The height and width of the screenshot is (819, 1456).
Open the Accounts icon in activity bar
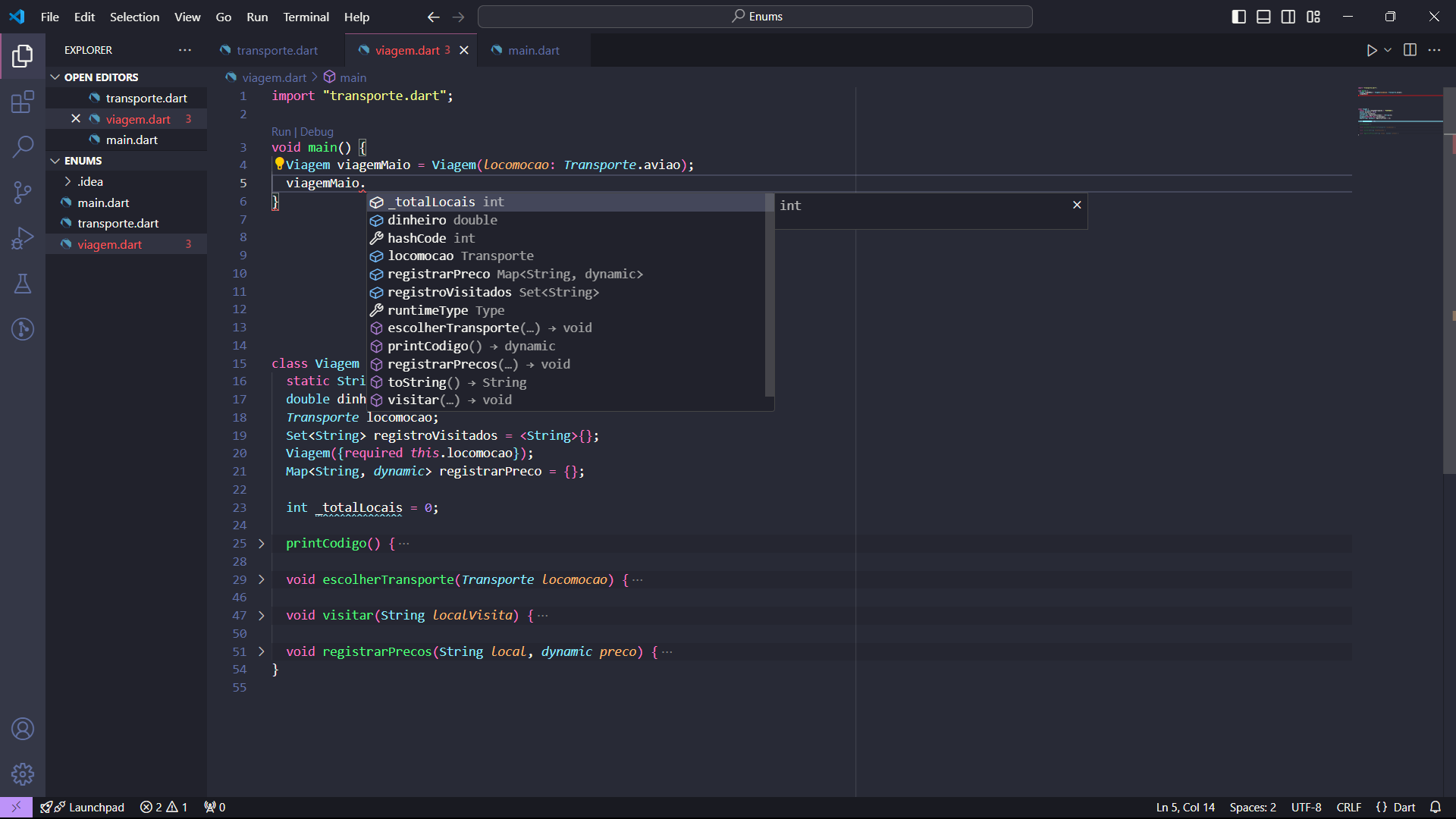[x=23, y=729]
